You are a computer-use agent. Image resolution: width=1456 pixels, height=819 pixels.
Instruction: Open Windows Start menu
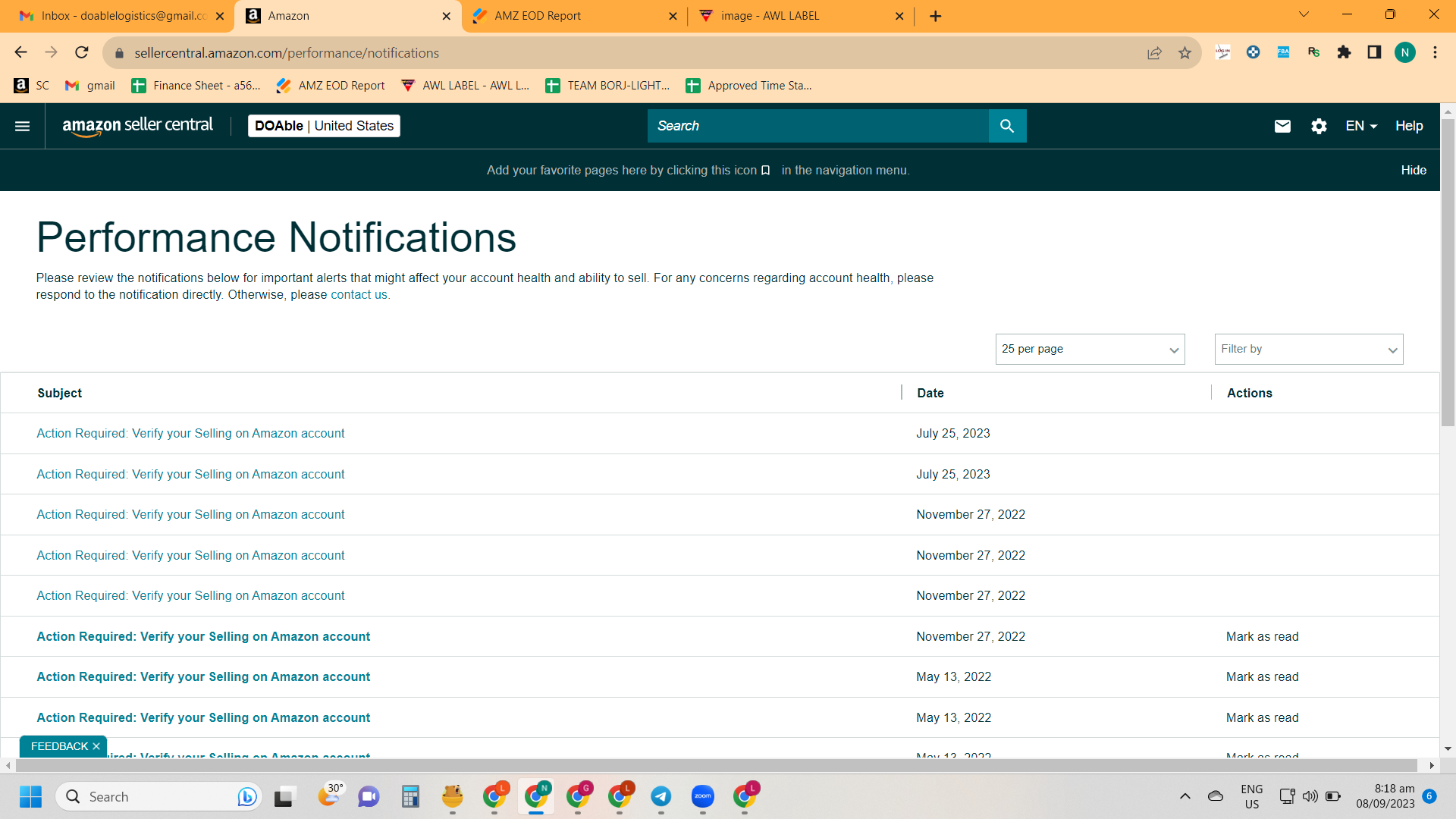pyautogui.click(x=31, y=796)
